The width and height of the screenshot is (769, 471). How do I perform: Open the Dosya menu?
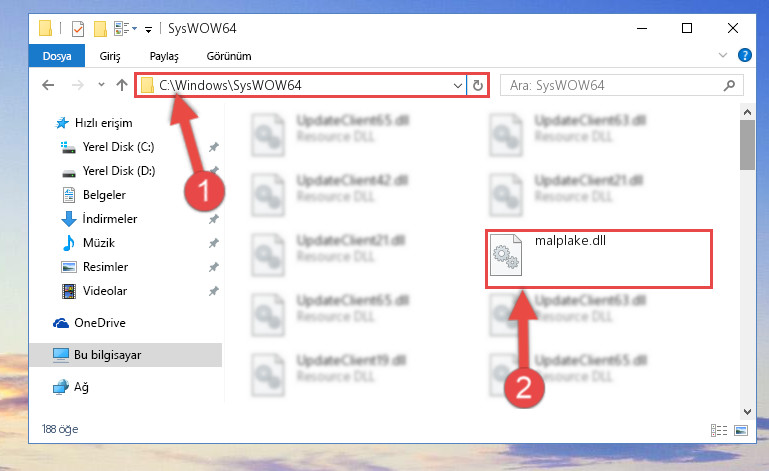tap(57, 56)
